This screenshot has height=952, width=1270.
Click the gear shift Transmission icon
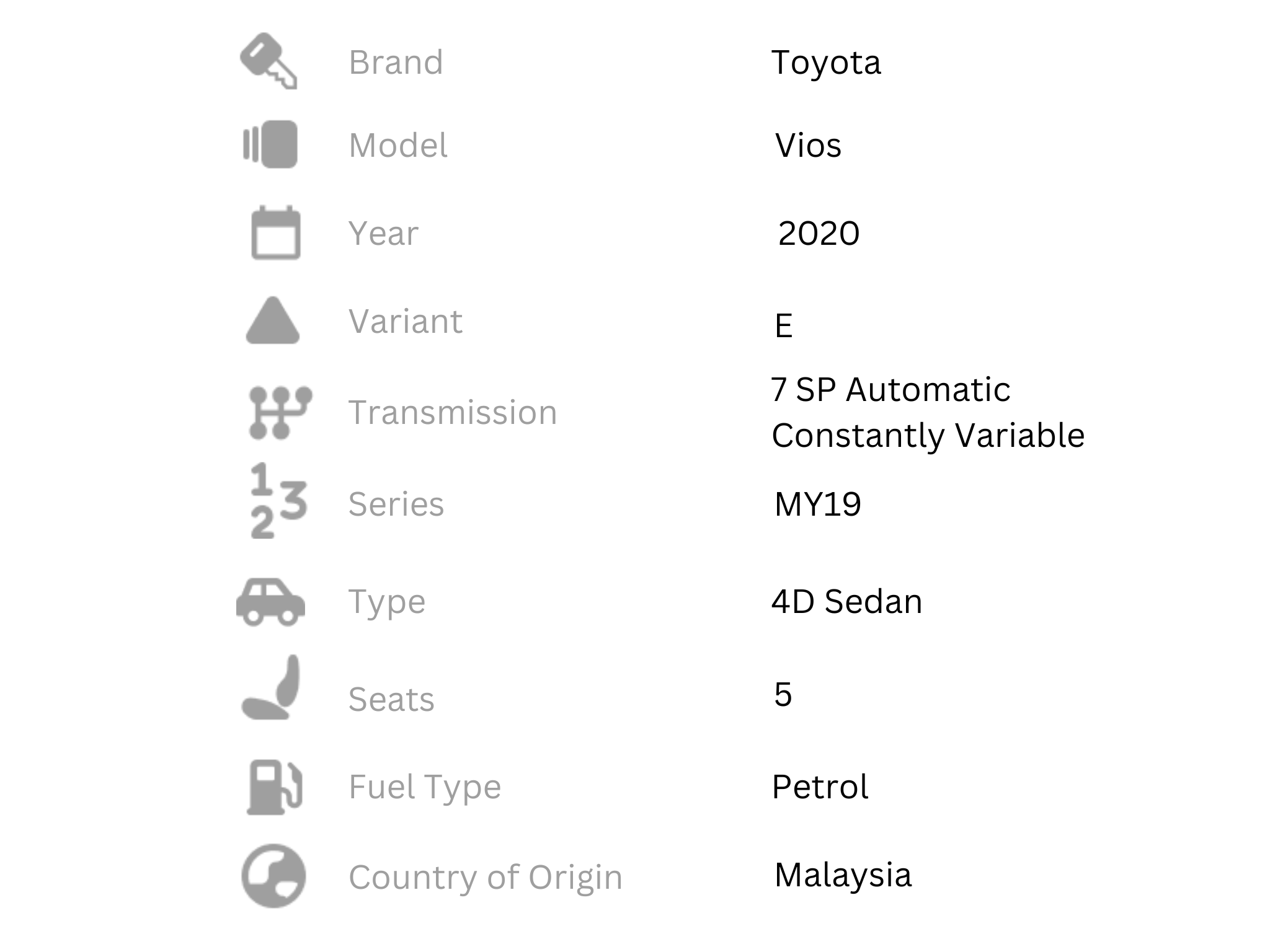click(279, 412)
